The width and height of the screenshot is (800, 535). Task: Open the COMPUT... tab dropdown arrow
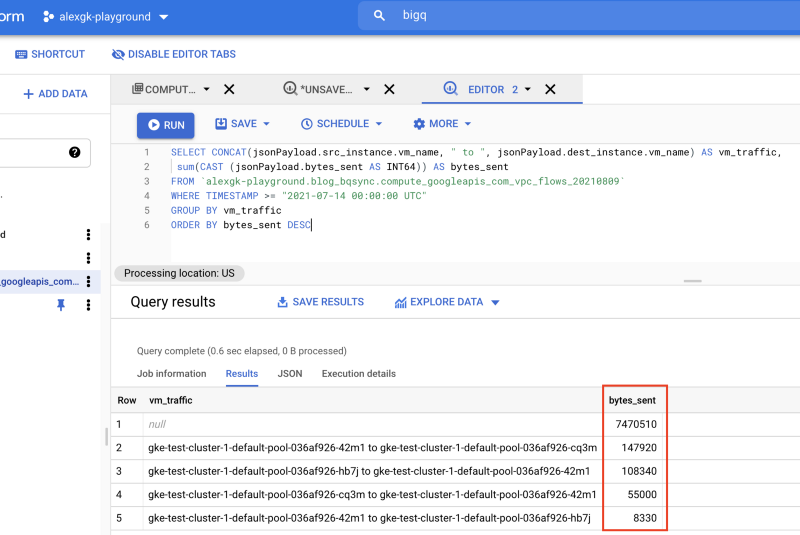coord(207,89)
